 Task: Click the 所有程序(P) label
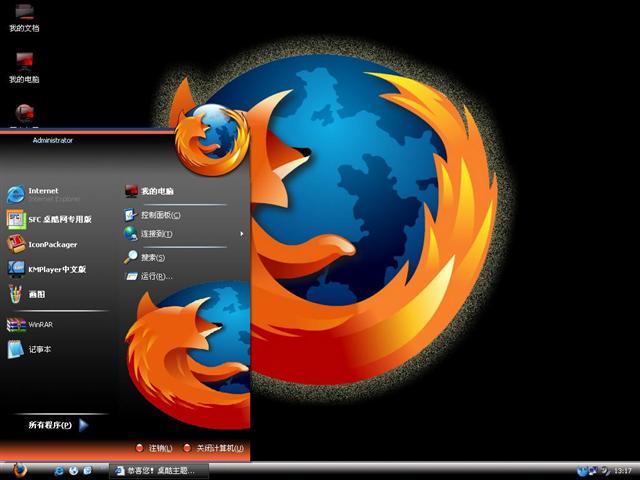click(50, 425)
